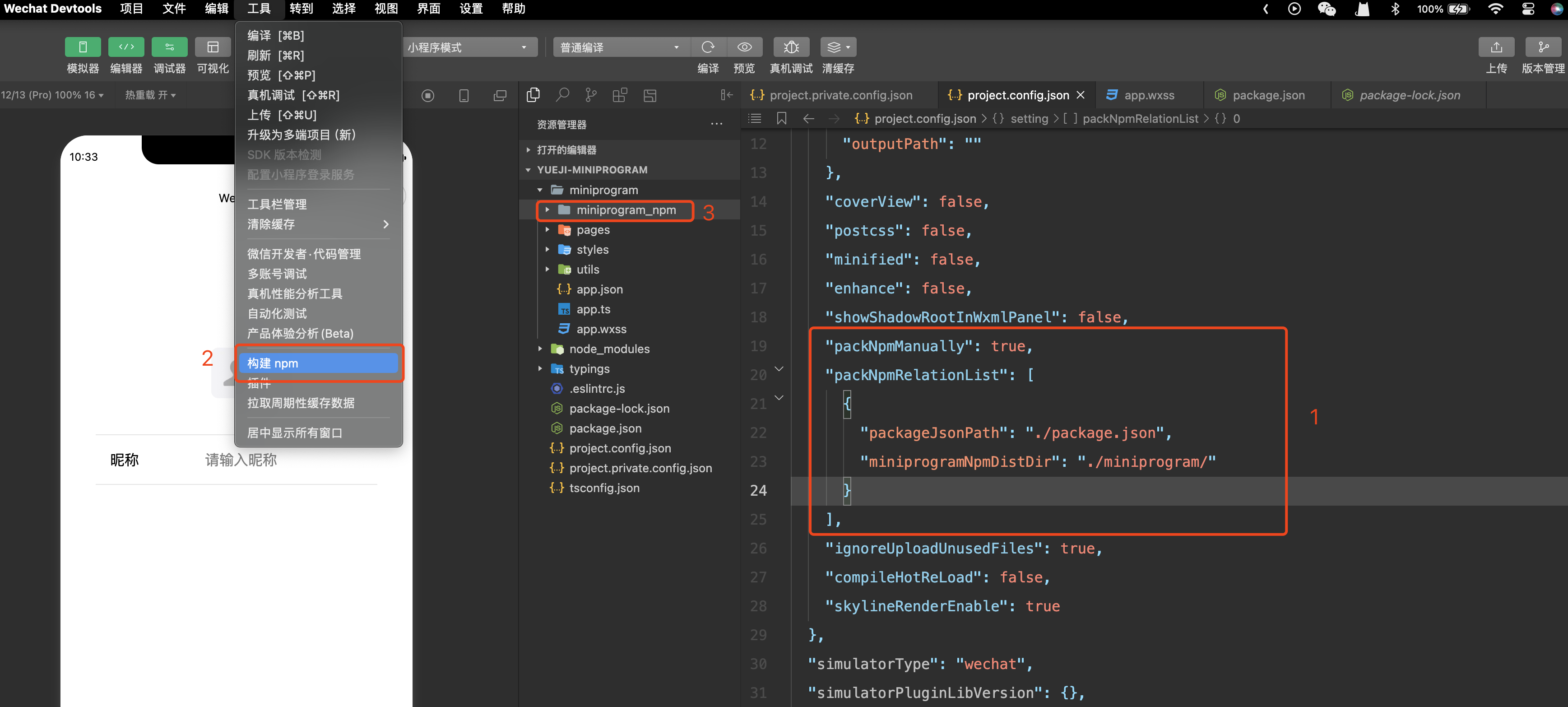The height and width of the screenshot is (707, 1568).
Task: Expand the node_modules folder
Action: [x=630, y=349]
